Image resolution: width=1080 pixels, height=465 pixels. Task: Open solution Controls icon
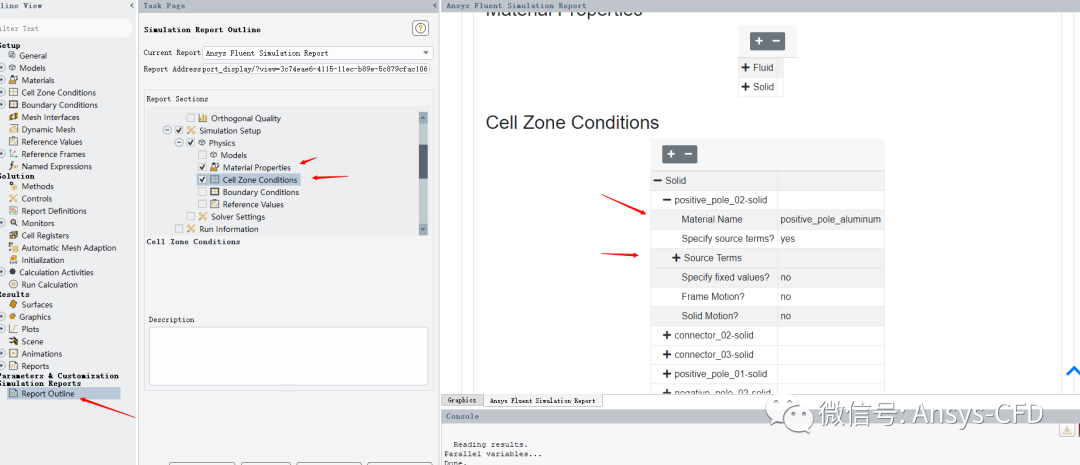point(14,198)
